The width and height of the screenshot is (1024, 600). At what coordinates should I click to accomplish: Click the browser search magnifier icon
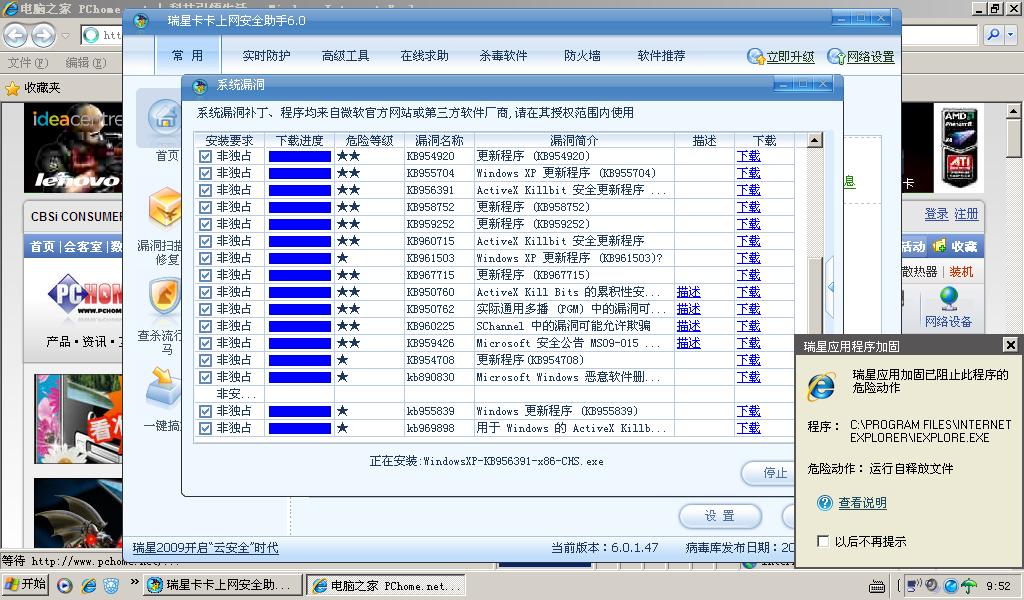[993, 35]
